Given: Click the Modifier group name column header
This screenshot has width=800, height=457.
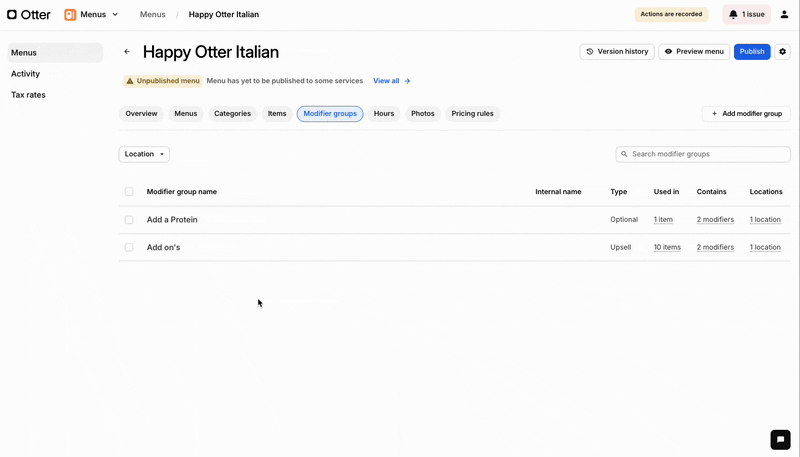Looking at the screenshot, I should click(x=182, y=192).
